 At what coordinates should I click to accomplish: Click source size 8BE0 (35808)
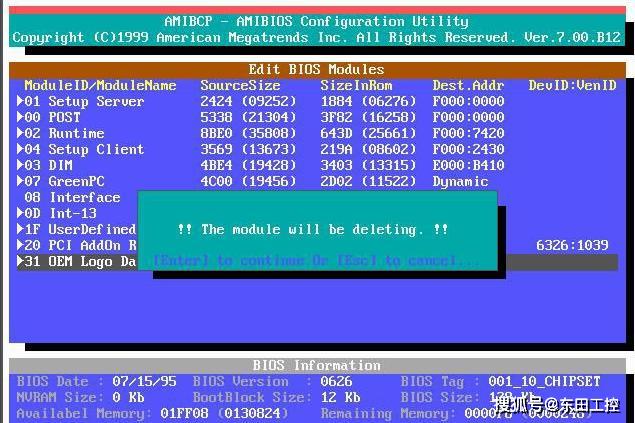pyautogui.click(x=249, y=133)
